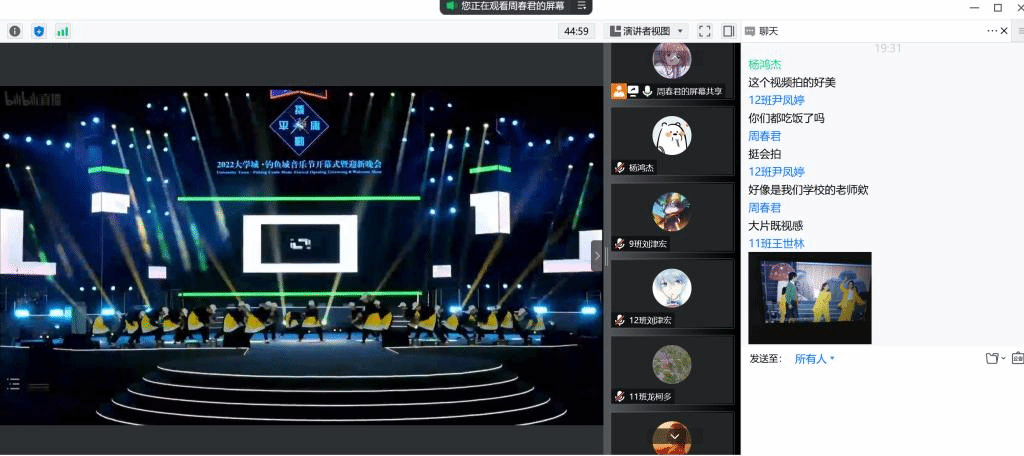1024x456 pixels.
Task: Click the 44:59 meeting timer
Action: [x=577, y=31]
